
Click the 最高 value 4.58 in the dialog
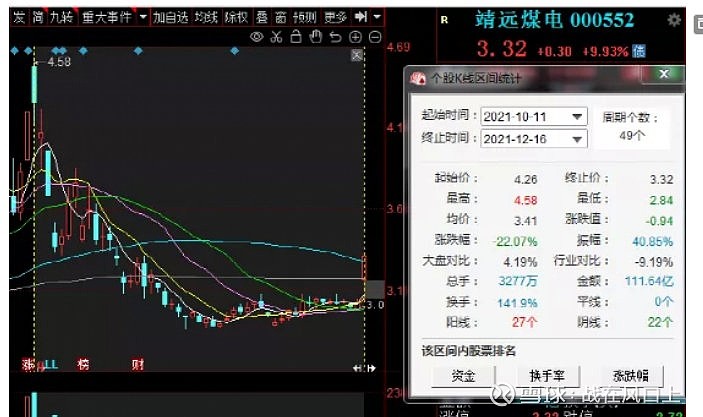pos(525,200)
